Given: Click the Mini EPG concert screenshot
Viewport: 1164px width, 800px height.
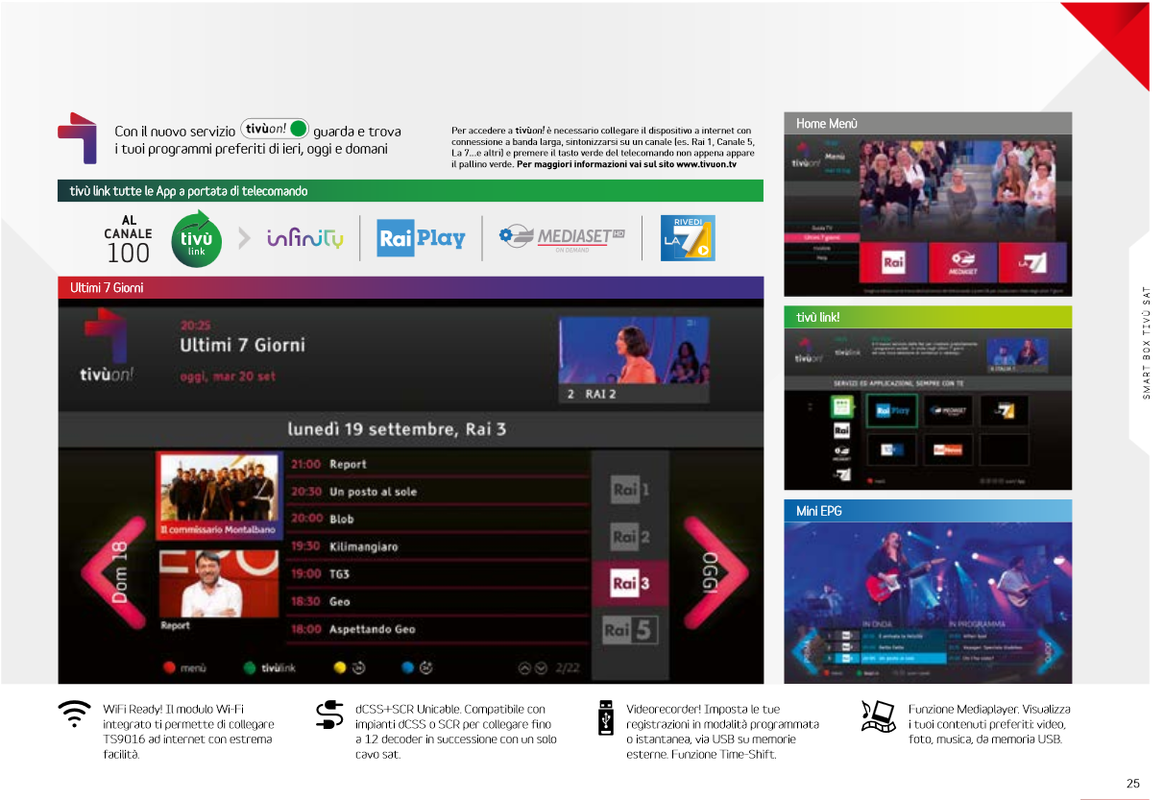Looking at the screenshot, I should click(x=928, y=603).
